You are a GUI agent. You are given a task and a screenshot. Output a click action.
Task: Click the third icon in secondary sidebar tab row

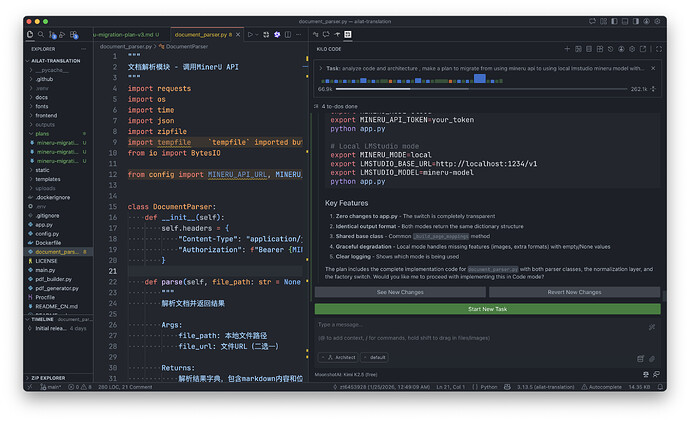coord(337,34)
